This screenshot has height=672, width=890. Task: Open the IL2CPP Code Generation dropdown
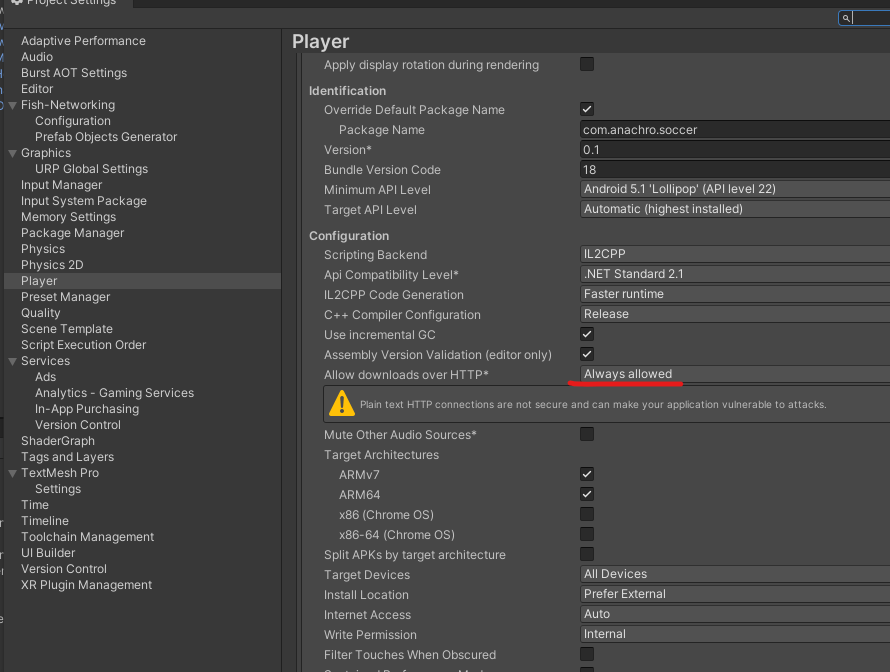[x=735, y=294]
